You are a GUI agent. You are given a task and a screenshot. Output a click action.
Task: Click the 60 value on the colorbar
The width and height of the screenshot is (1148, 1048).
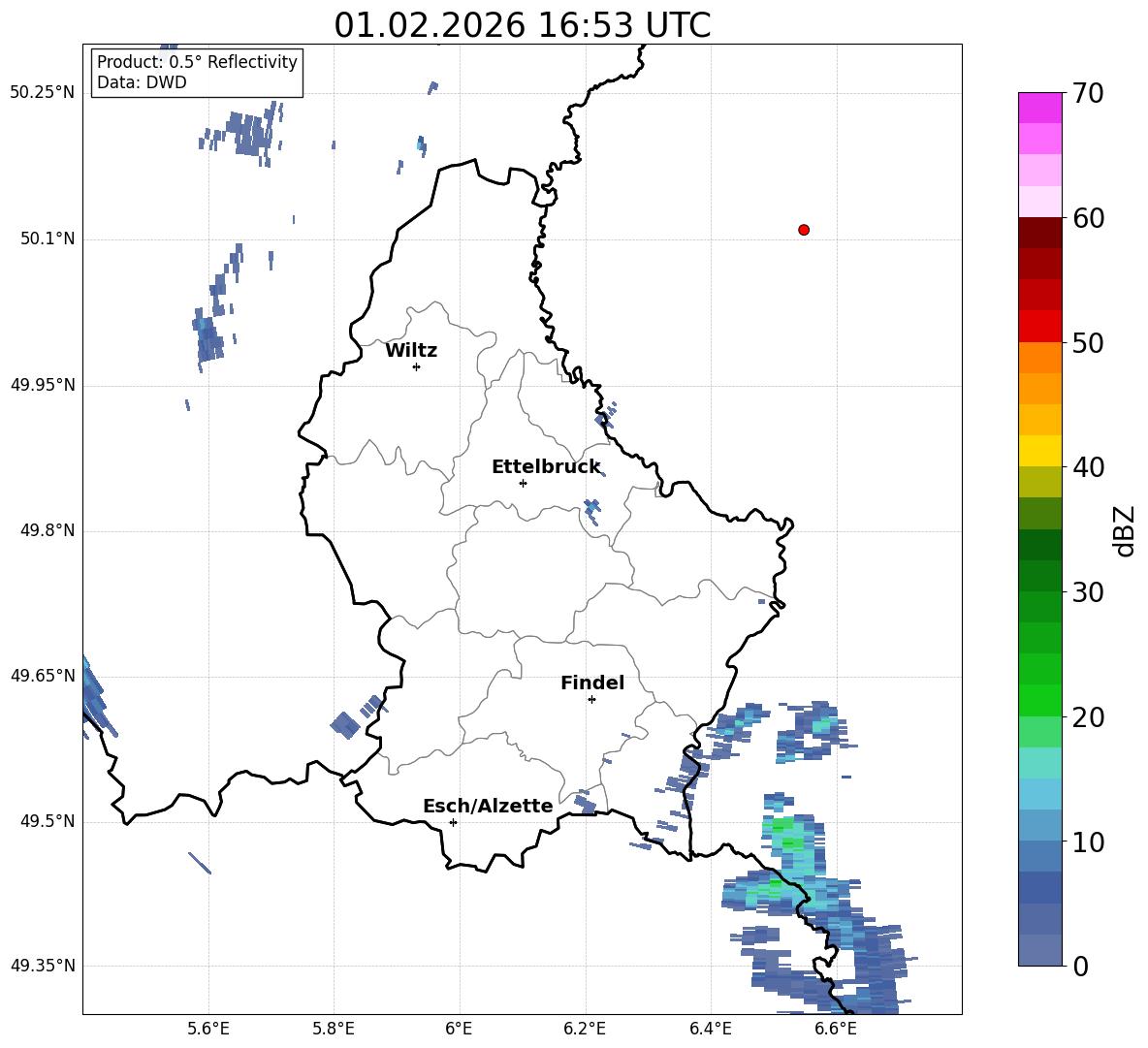point(1087,218)
